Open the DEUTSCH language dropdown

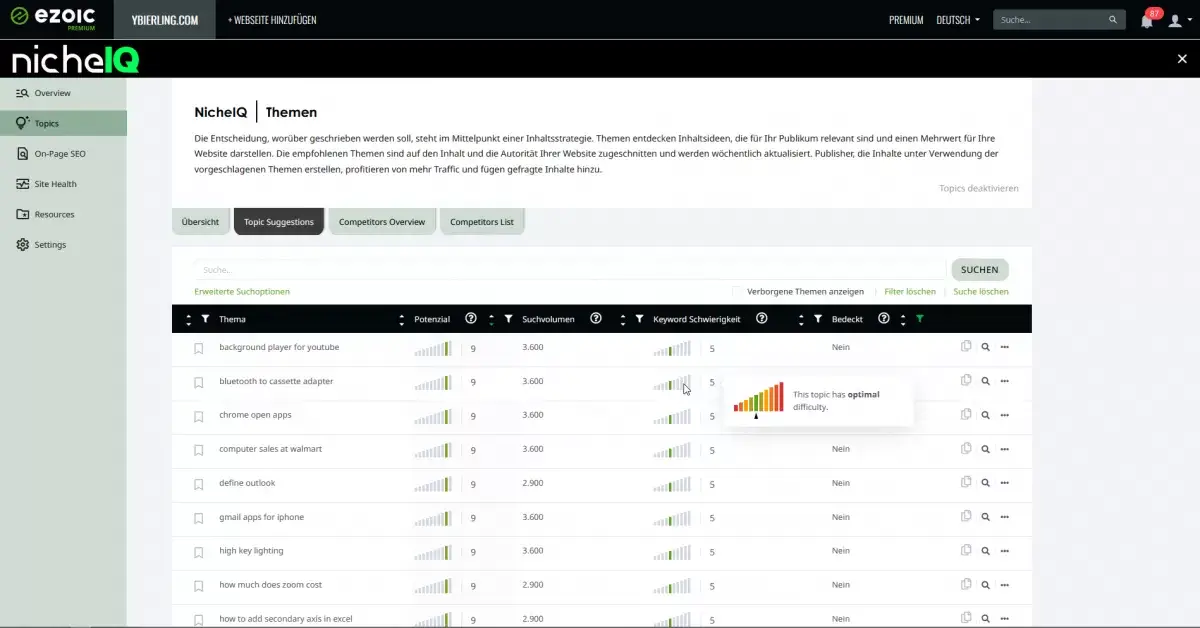(x=957, y=20)
